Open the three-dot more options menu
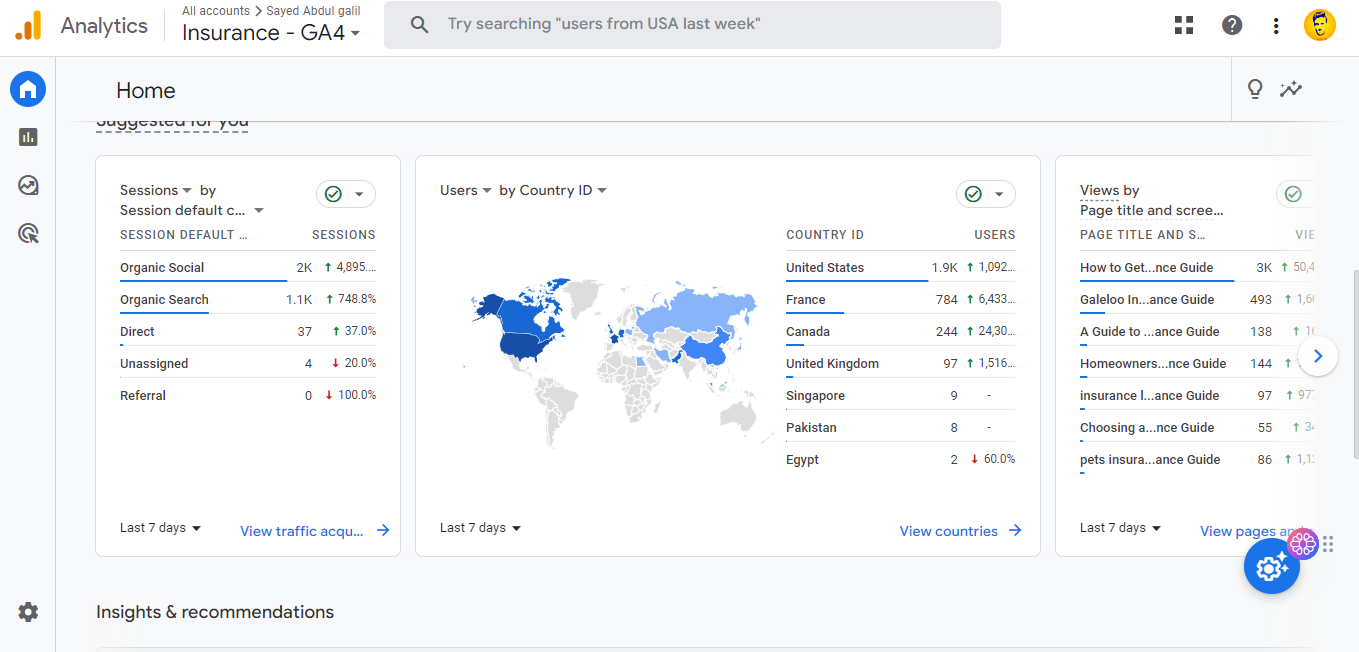 tap(1276, 26)
